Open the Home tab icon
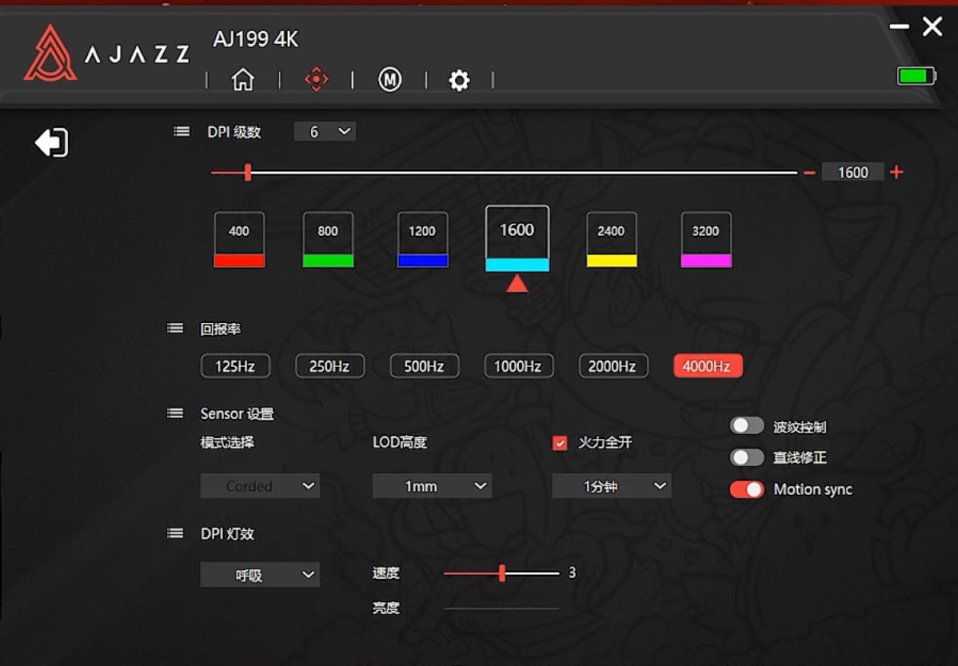 (x=243, y=79)
